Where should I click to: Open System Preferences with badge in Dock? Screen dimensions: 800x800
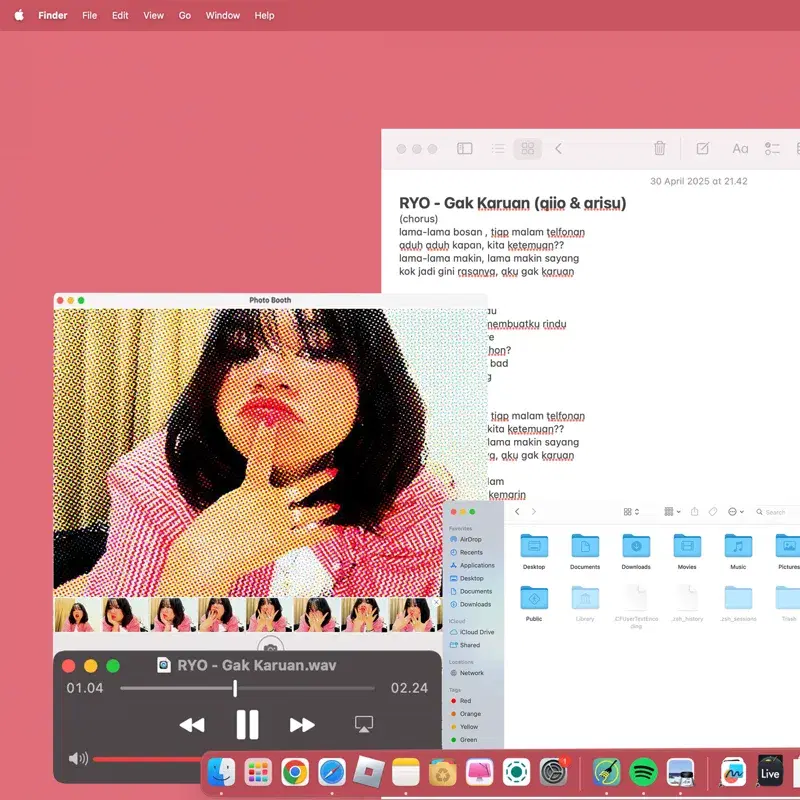point(554,772)
